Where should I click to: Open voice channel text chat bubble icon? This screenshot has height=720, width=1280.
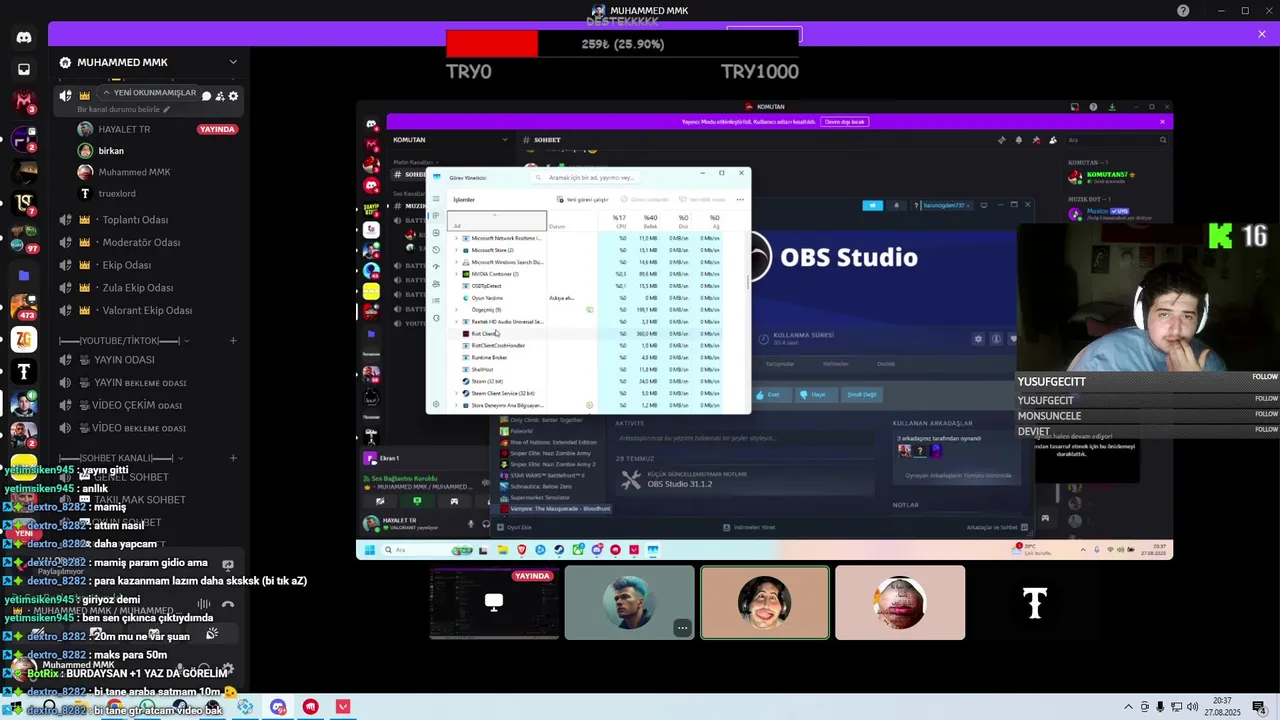tap(206, 96)
